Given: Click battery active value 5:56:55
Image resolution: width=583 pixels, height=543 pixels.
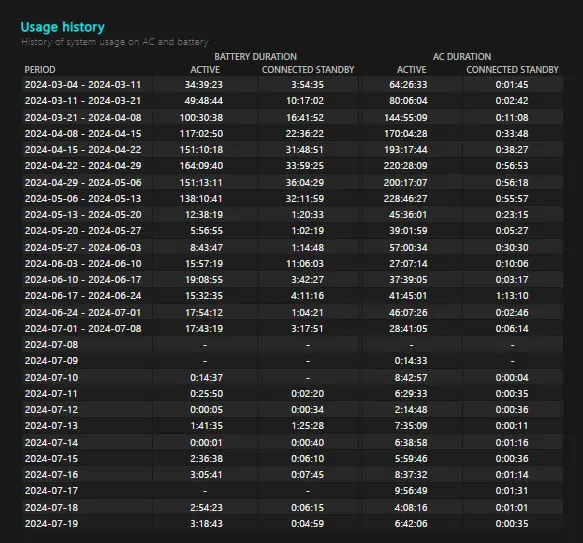Looking at the screenshot, I should (206, 231).
